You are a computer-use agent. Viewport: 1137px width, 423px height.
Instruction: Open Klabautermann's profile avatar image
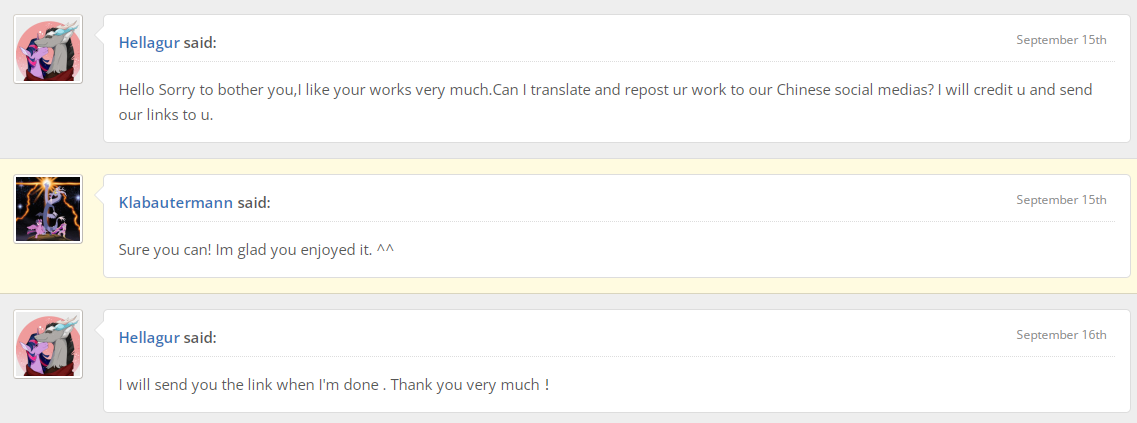(x=48, y=209)
